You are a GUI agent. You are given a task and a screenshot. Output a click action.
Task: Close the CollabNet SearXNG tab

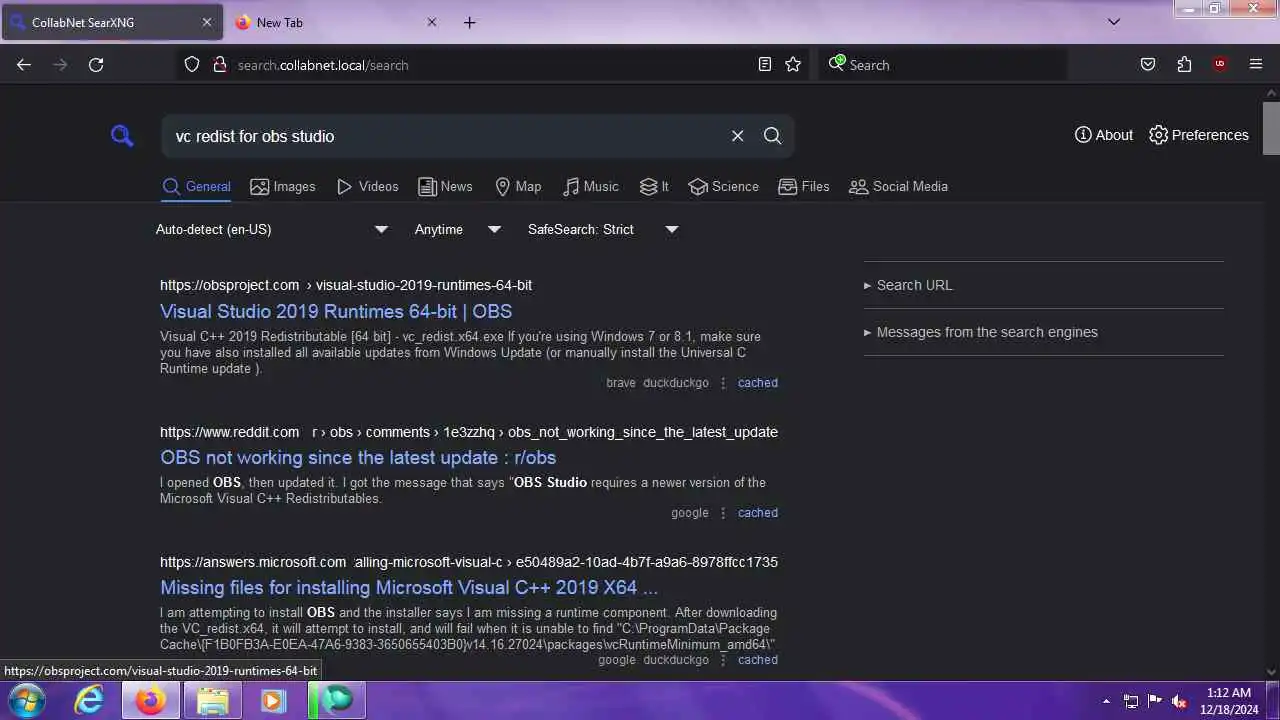click(207, 22)
